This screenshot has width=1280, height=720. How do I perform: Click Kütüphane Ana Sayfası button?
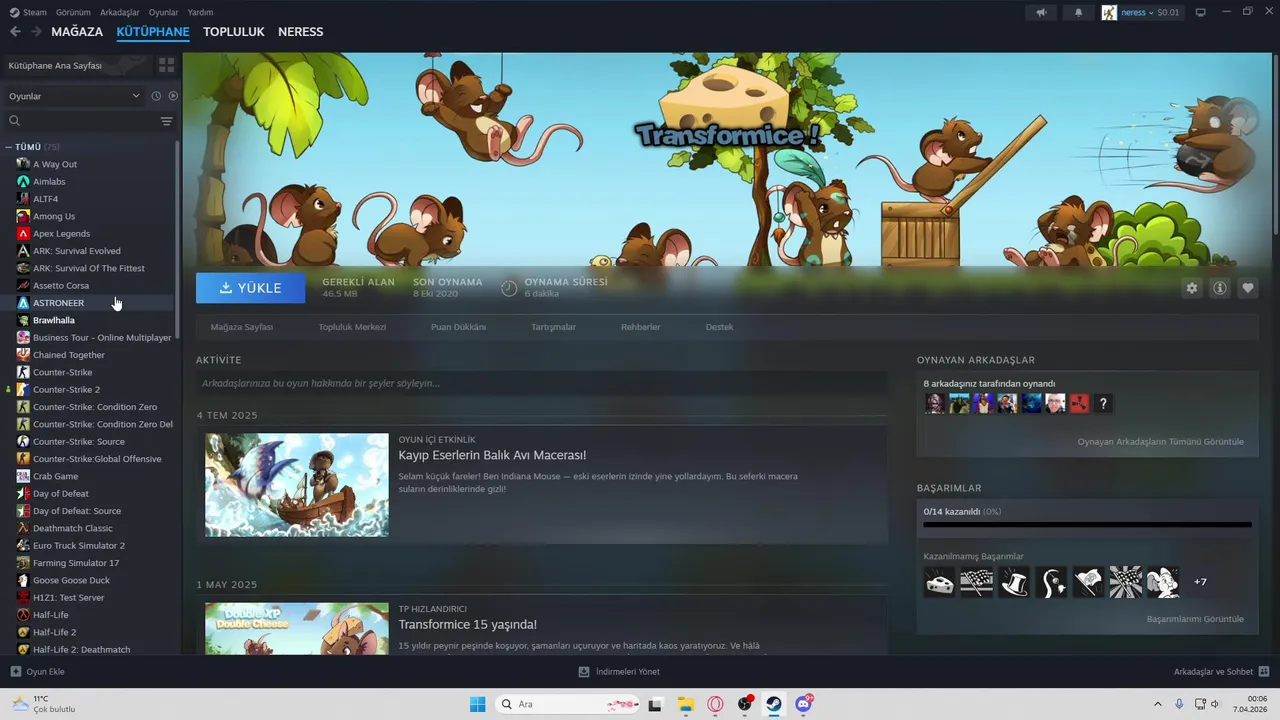tap(76, 65)
